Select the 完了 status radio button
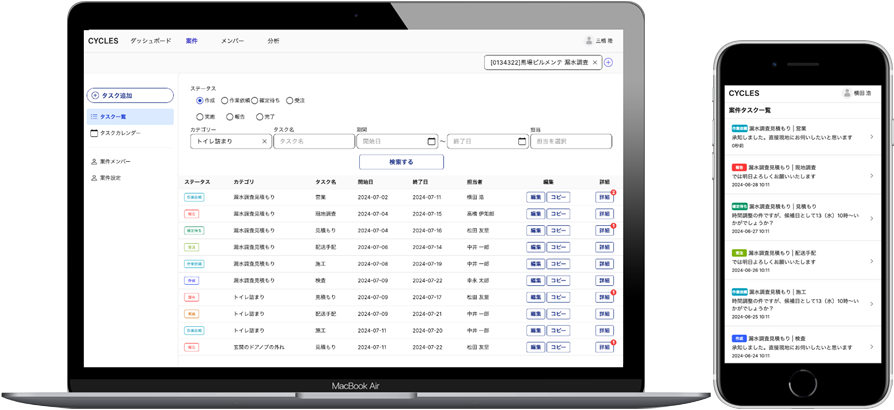Viewport: 894px width, 410px height. 260,117
